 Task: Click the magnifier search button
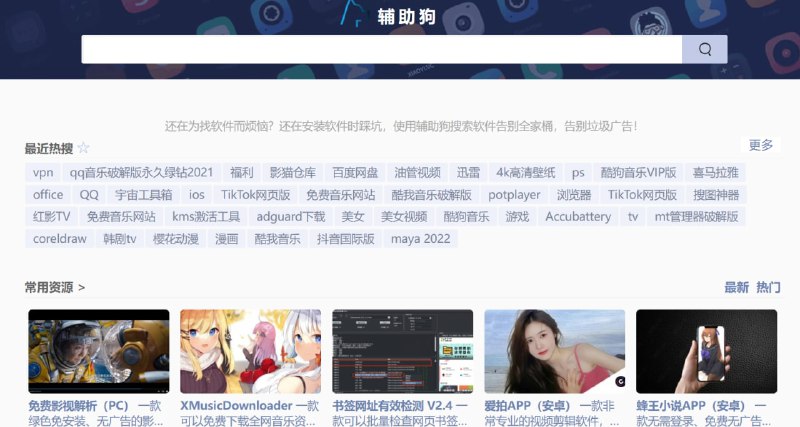coord(705,49)
